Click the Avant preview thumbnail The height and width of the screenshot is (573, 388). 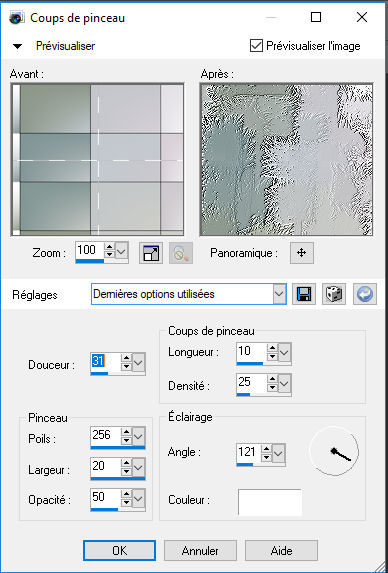pos(97,160)
